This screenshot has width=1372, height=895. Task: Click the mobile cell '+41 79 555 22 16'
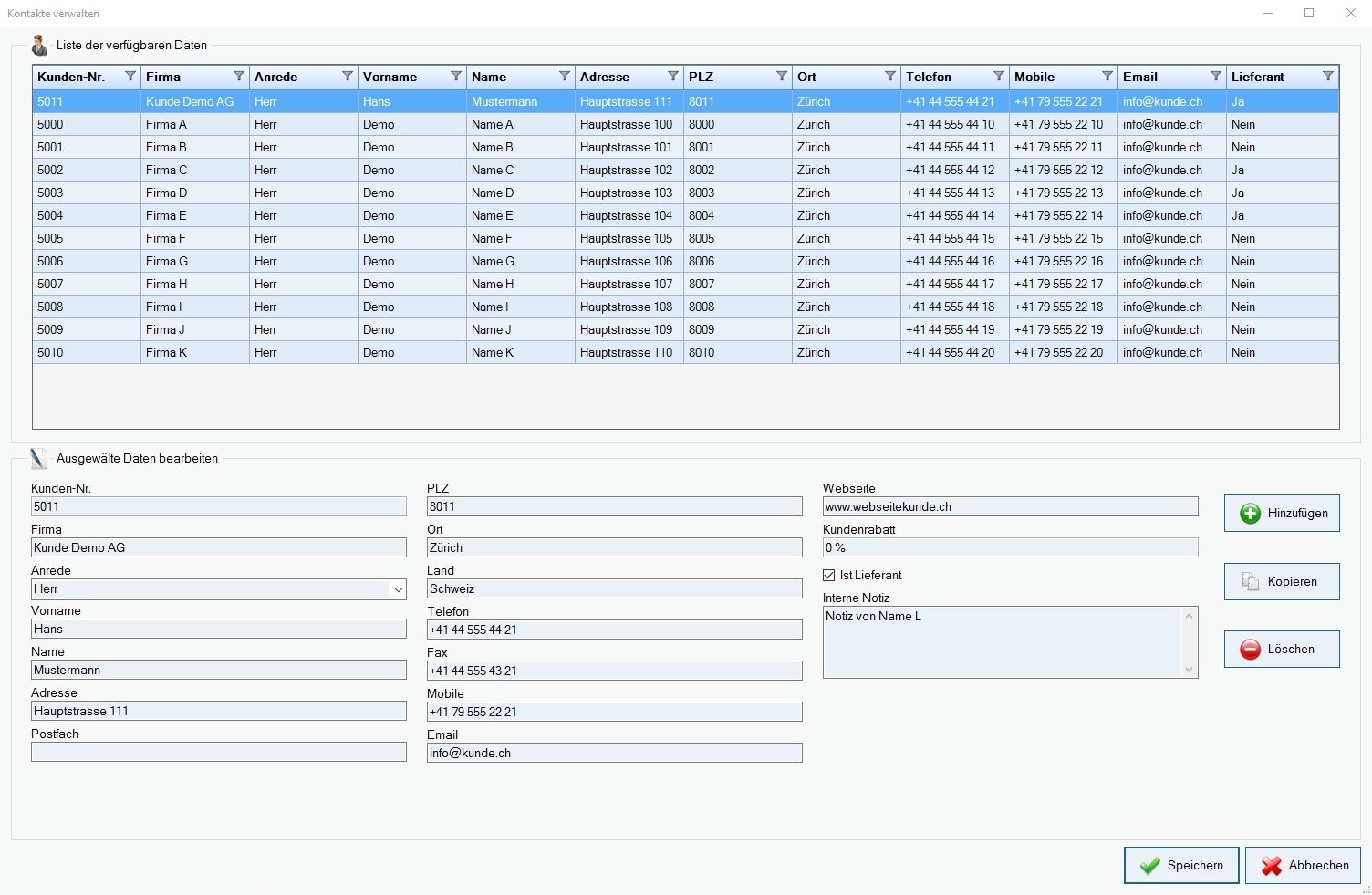(x=1063, y=261)
